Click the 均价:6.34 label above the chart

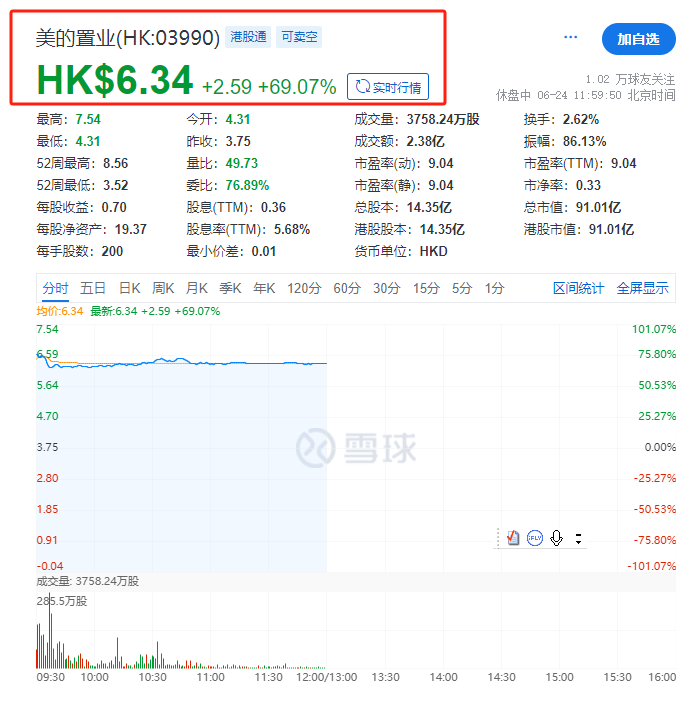tap(60, 311)
